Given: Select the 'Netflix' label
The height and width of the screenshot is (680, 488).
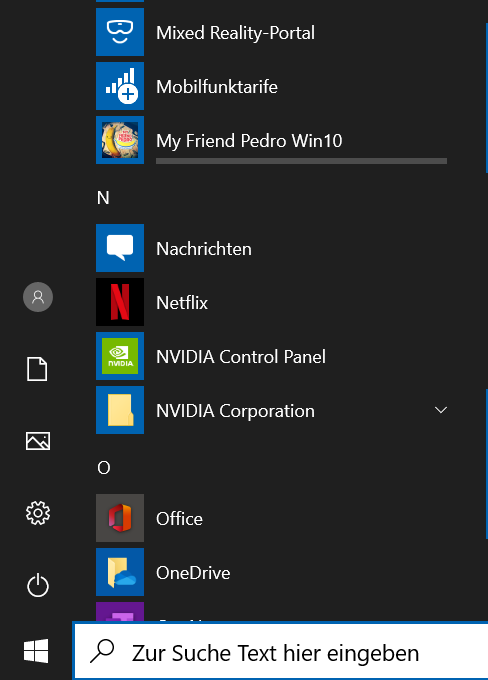Looking at the screenshot, I should click(x=182, y=303).
